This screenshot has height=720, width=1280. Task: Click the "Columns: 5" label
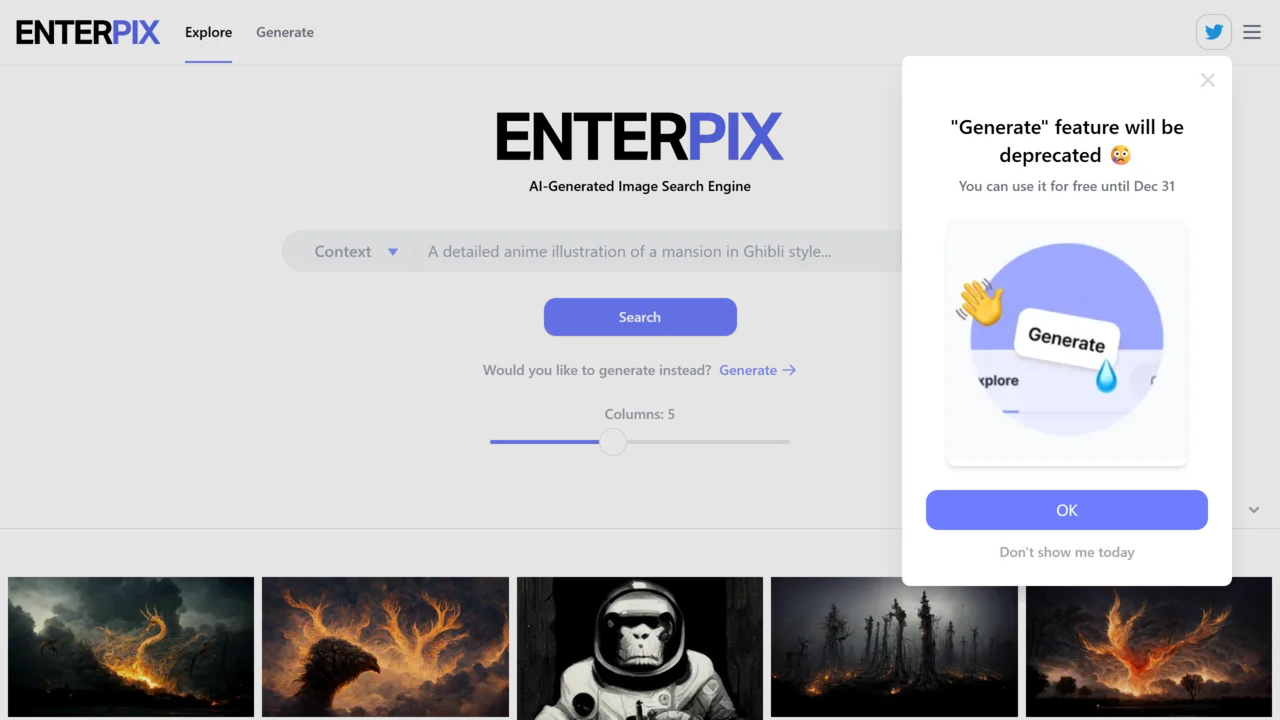coord(640,414)
